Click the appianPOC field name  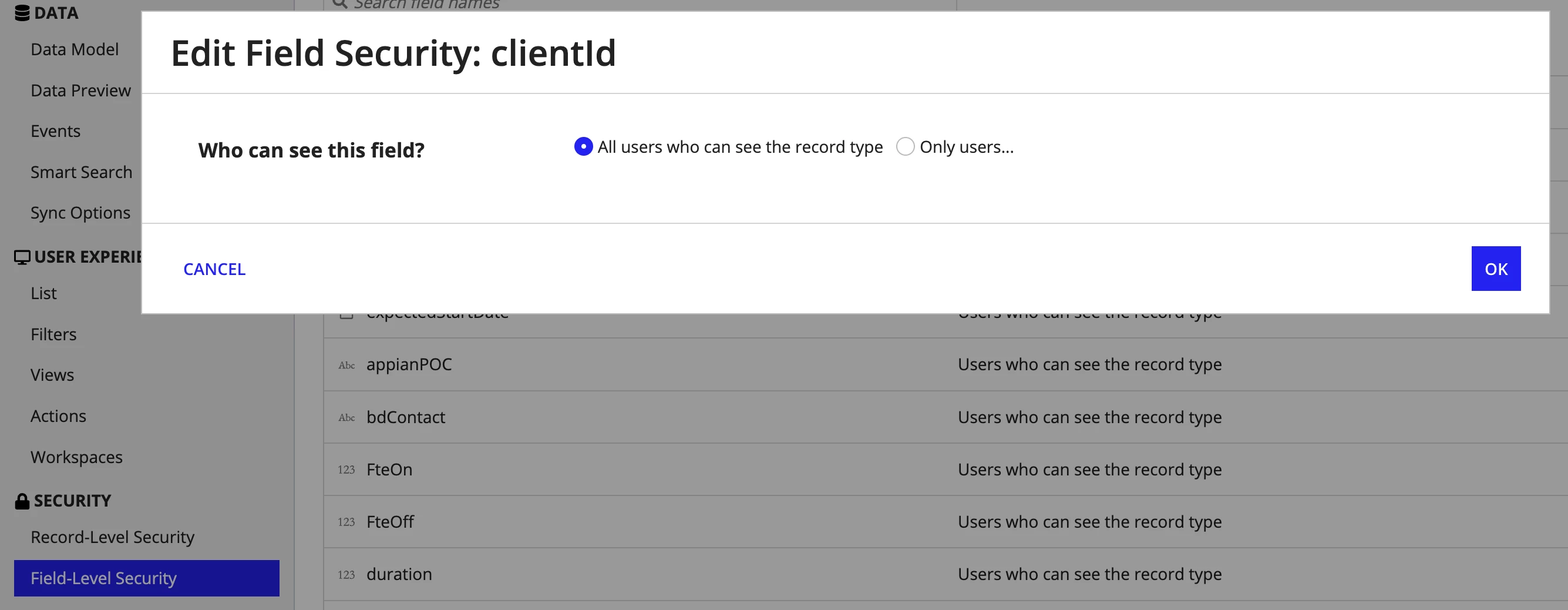409,364
